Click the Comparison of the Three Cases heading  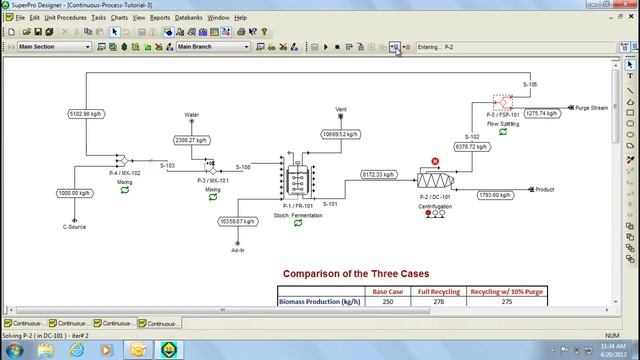(356, 274)
